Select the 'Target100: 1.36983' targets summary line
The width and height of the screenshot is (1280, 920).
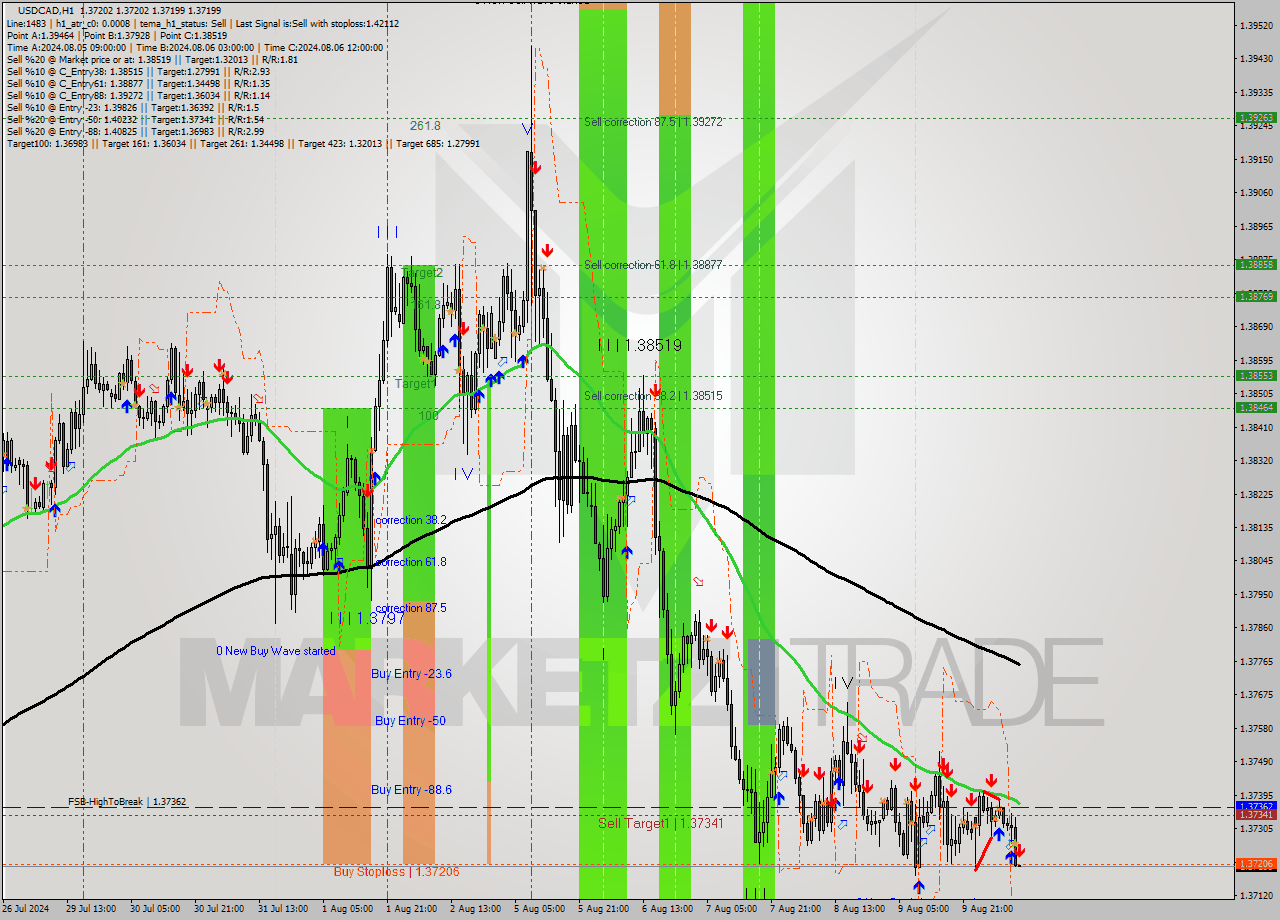click(x=243, y=143)
